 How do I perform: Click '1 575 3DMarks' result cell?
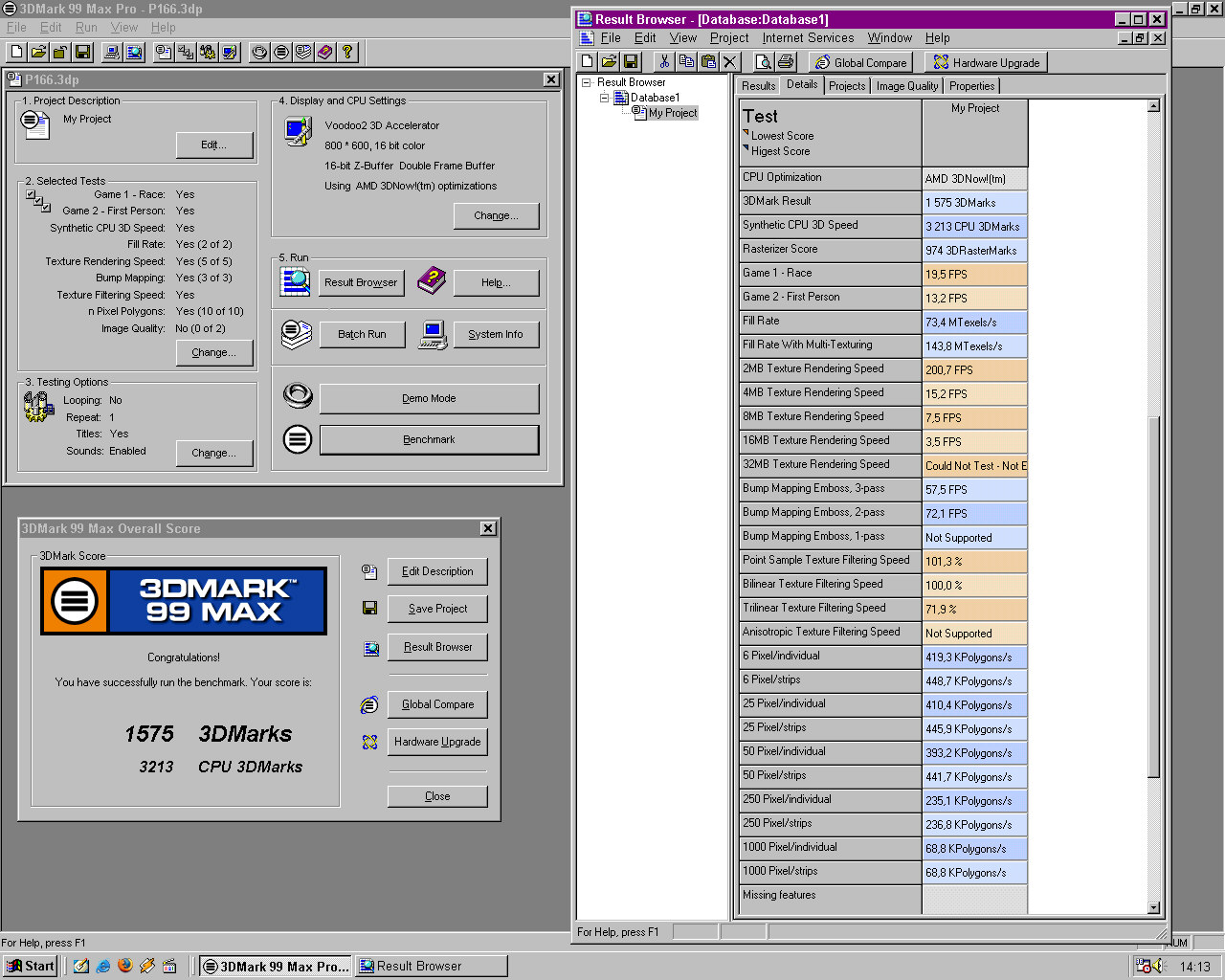975,202
